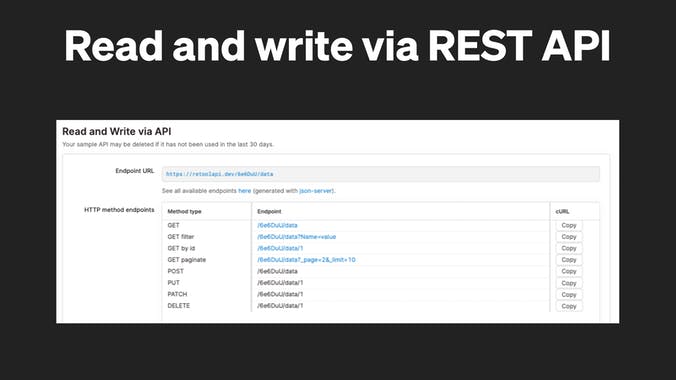Select the PATCH endpoint text

pyautogui.click(x=280, y=294)
